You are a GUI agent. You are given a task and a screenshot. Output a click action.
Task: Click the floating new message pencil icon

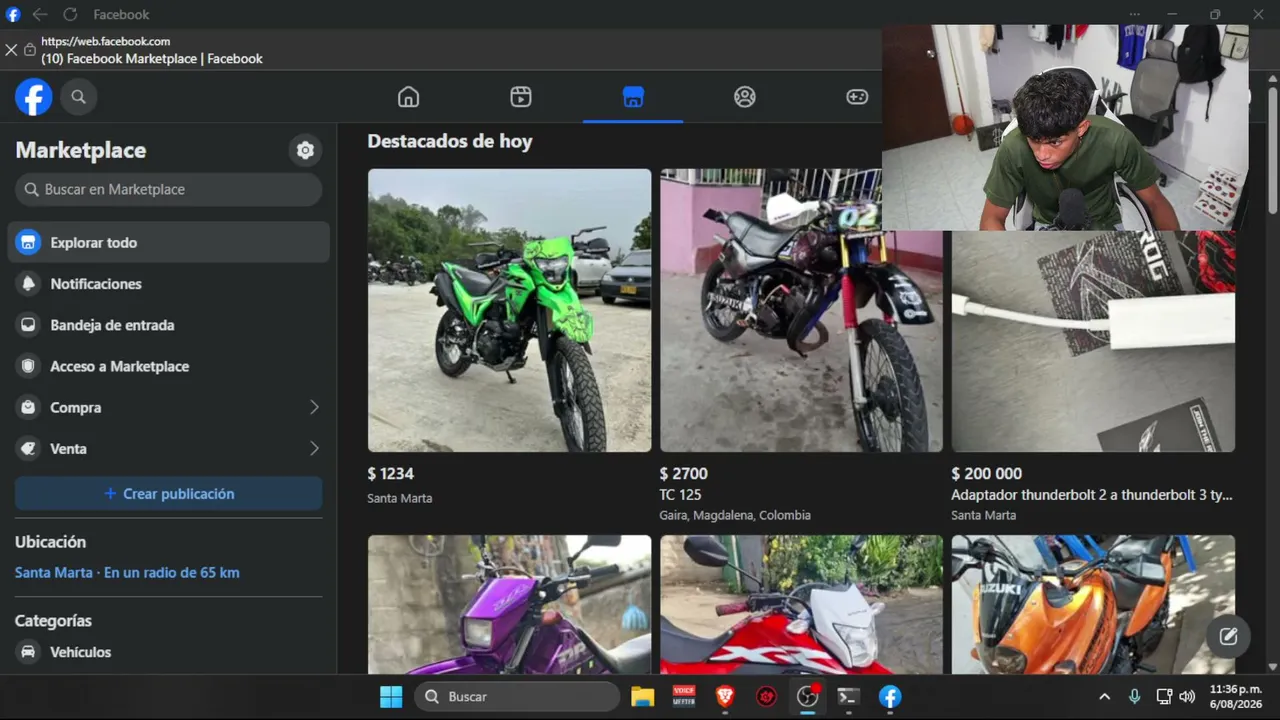pos(1228,636)
